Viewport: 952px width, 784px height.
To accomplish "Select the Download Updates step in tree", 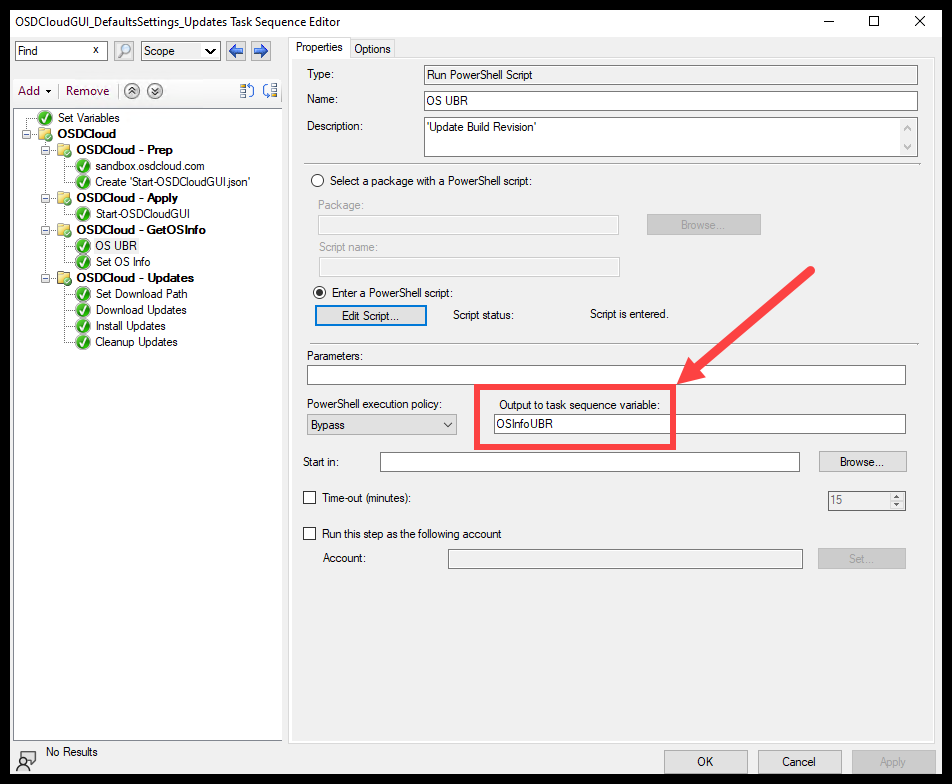I will [x=141, y=310].
